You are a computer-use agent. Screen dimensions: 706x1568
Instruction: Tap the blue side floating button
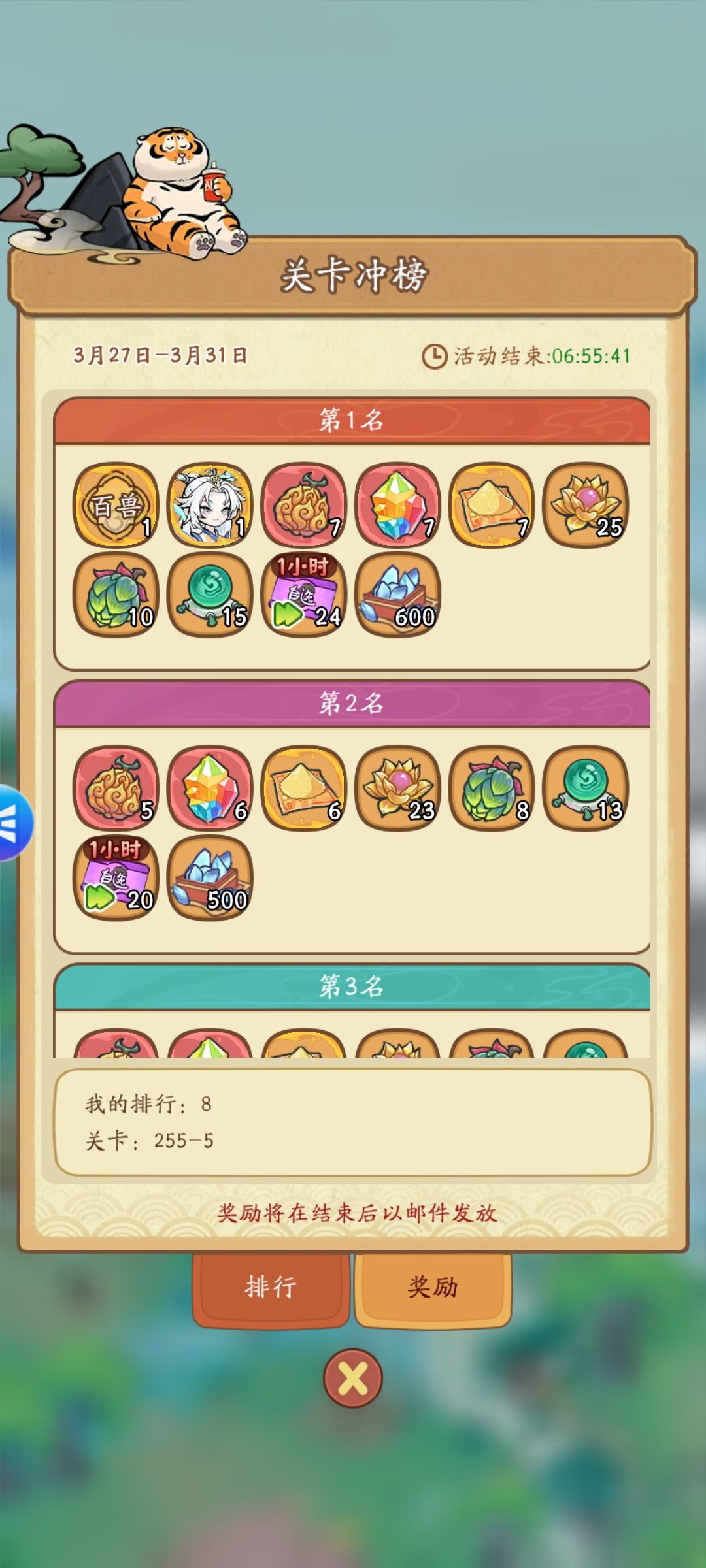click(16, 822)
